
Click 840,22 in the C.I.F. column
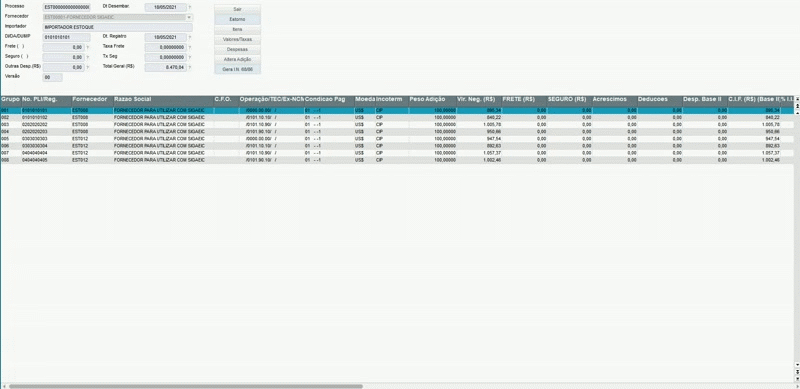pos(772,117)
